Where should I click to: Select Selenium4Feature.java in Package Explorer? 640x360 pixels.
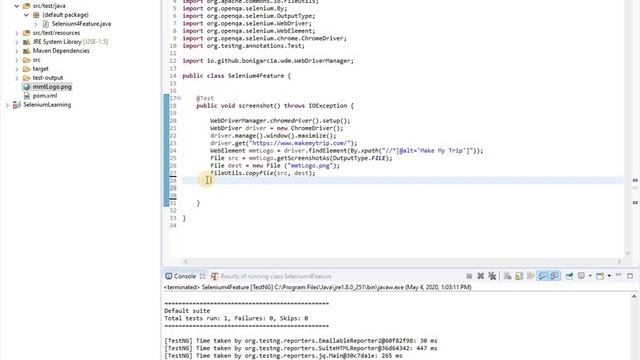tap(81, 24)
